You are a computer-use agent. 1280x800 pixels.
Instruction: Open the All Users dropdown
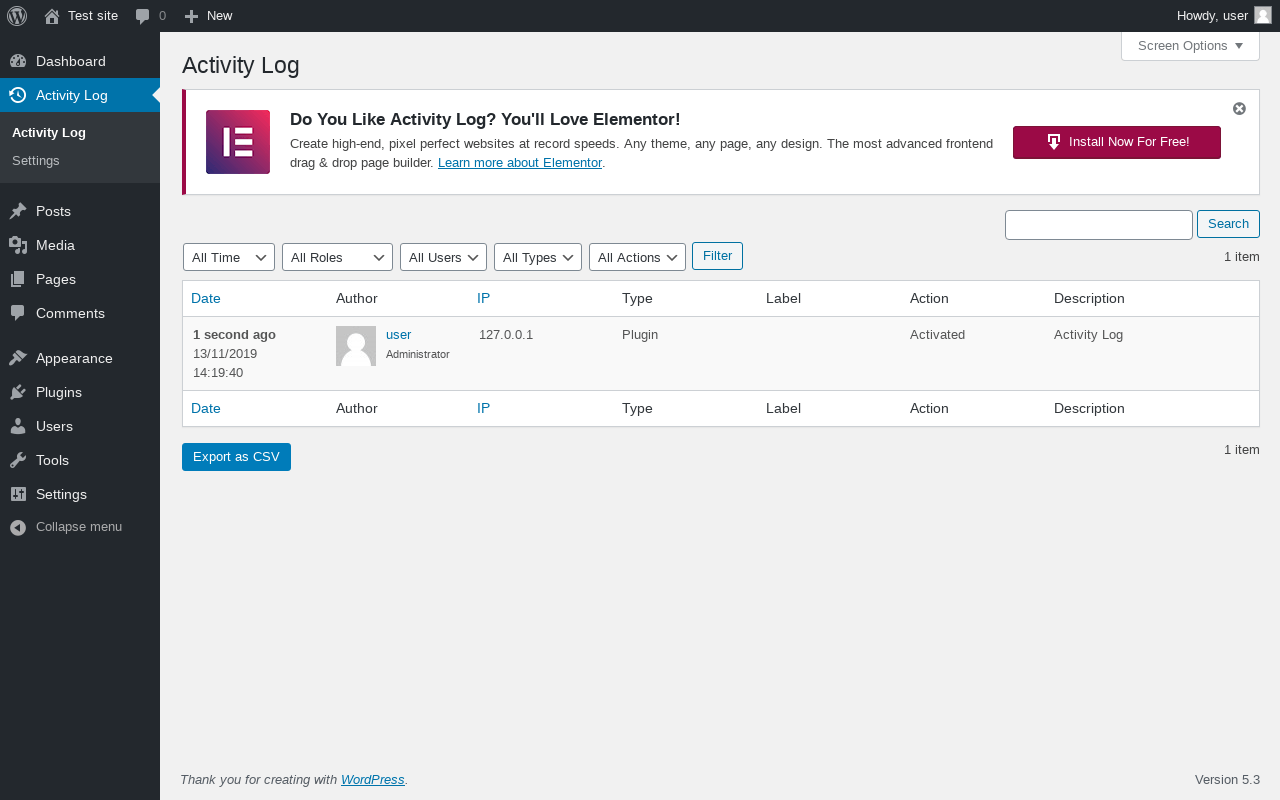[x=443, y=257]
